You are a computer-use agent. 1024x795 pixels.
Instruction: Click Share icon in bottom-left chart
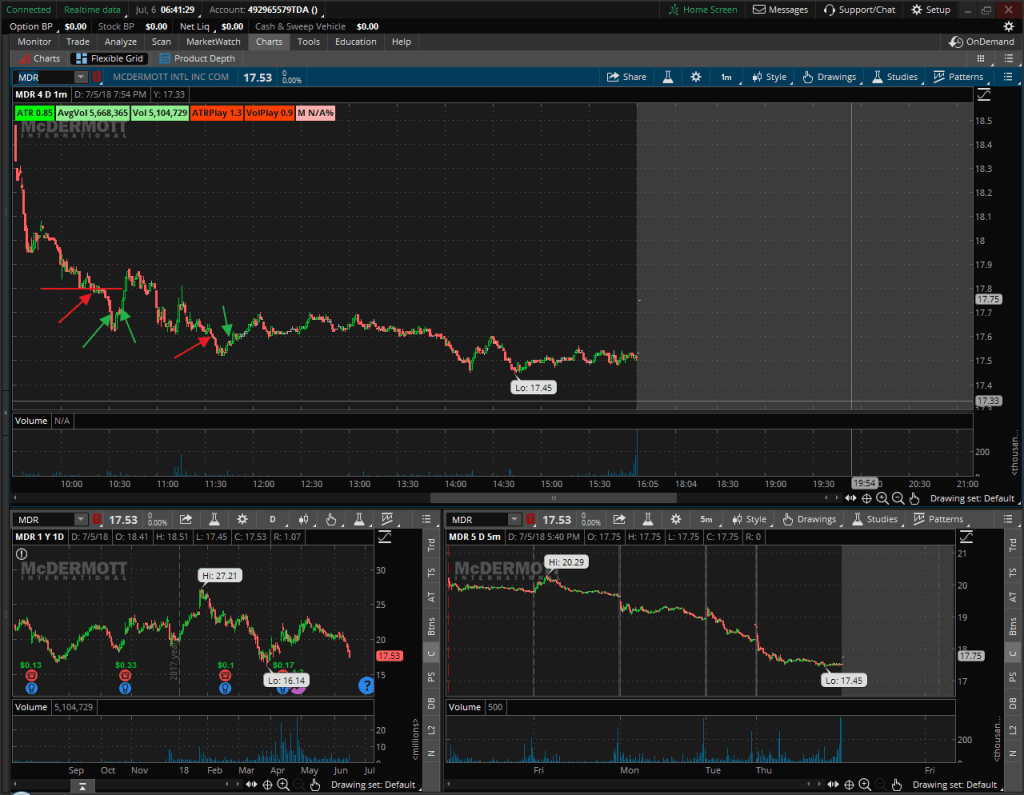tap(186, 519)
